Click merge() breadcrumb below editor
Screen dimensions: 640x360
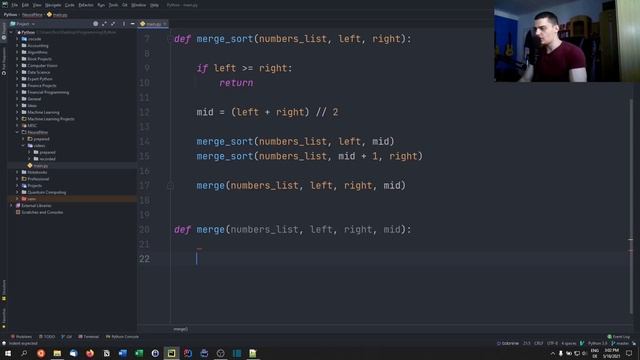click(180, 329)
